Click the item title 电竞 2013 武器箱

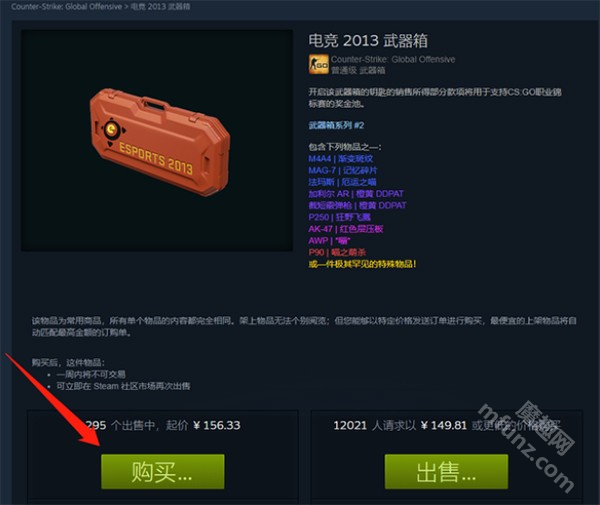tap(368, 41)
